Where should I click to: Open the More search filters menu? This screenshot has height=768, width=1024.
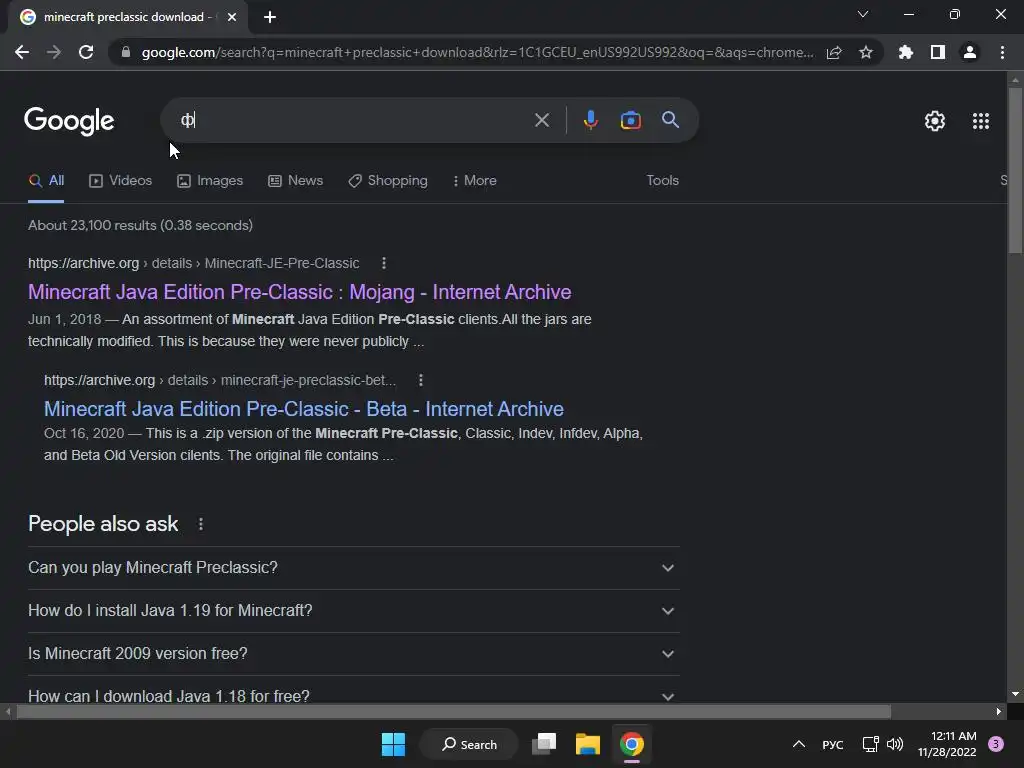[x=475, y=181]
